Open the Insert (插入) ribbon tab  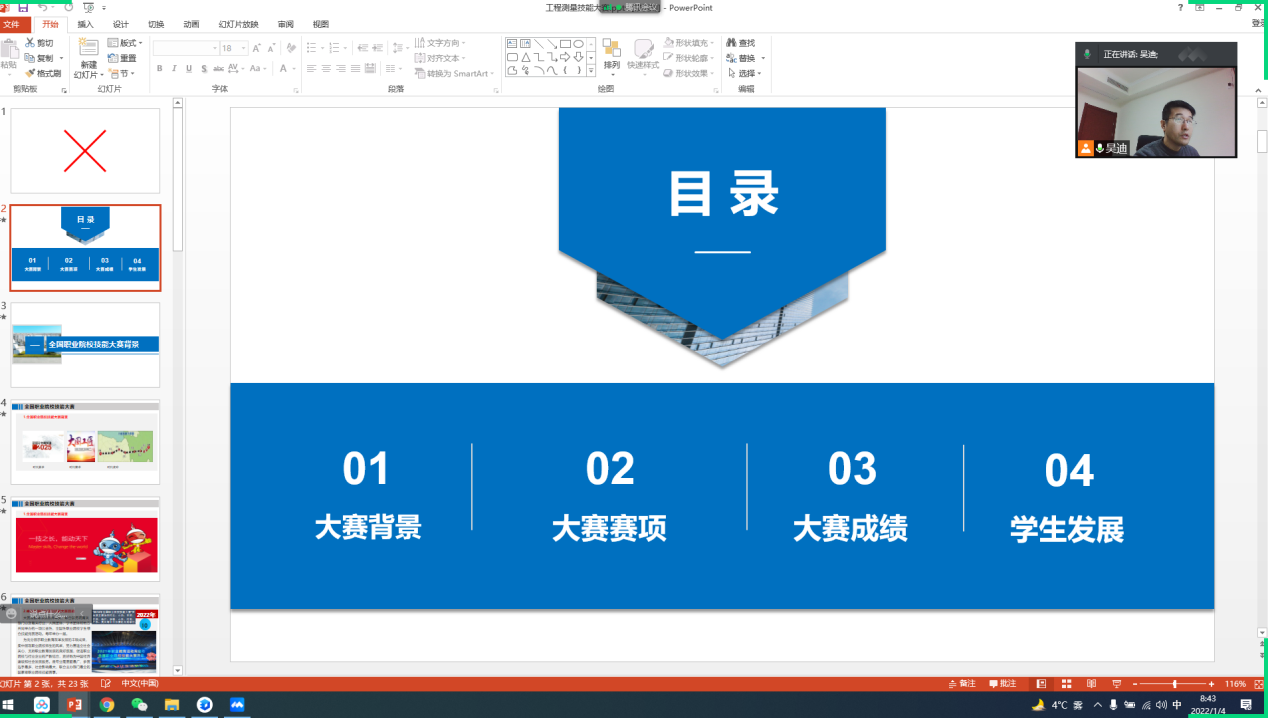pos(86,24)
